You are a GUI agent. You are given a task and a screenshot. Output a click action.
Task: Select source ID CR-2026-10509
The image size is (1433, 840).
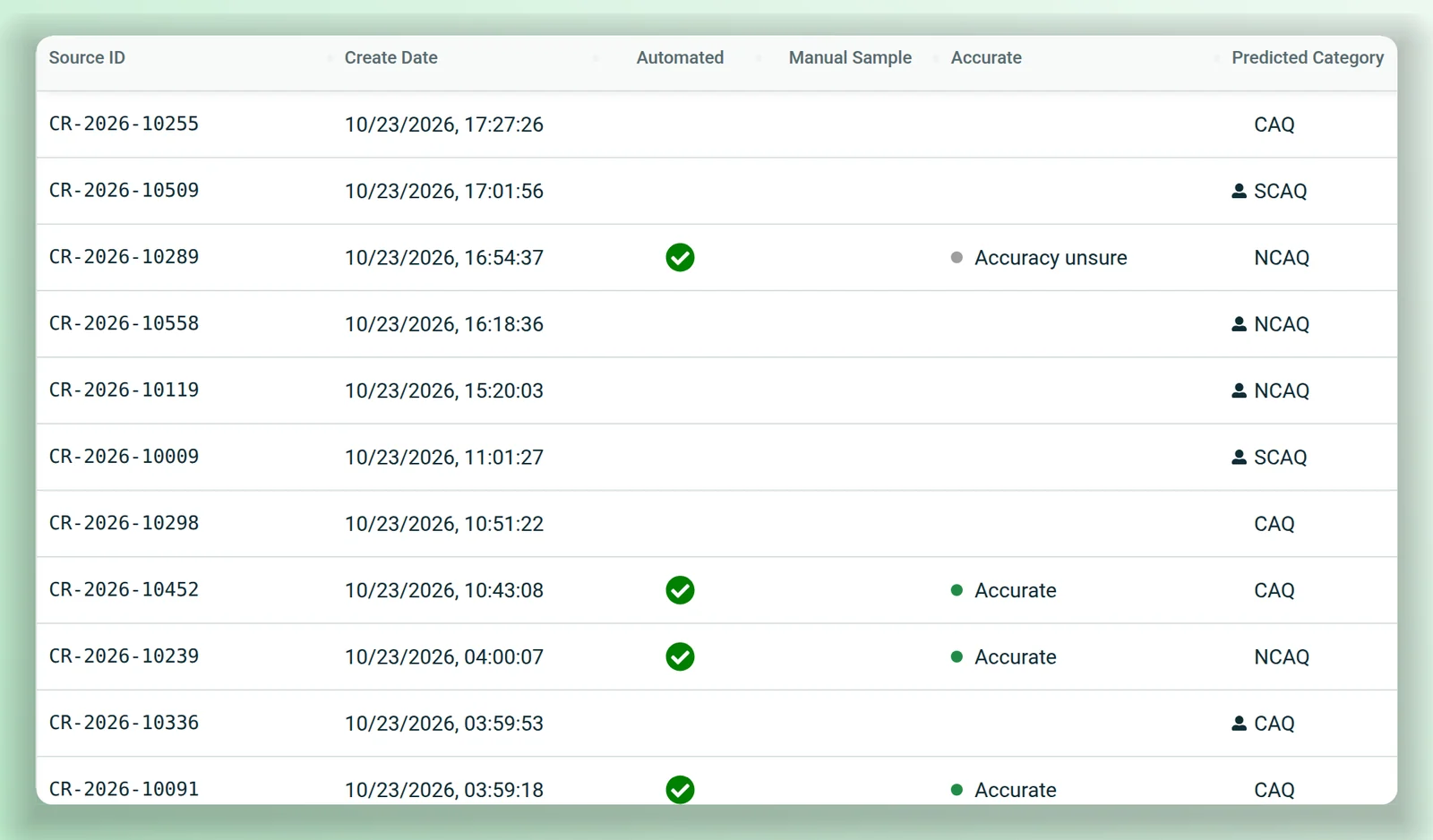click(x=124, y=190)
